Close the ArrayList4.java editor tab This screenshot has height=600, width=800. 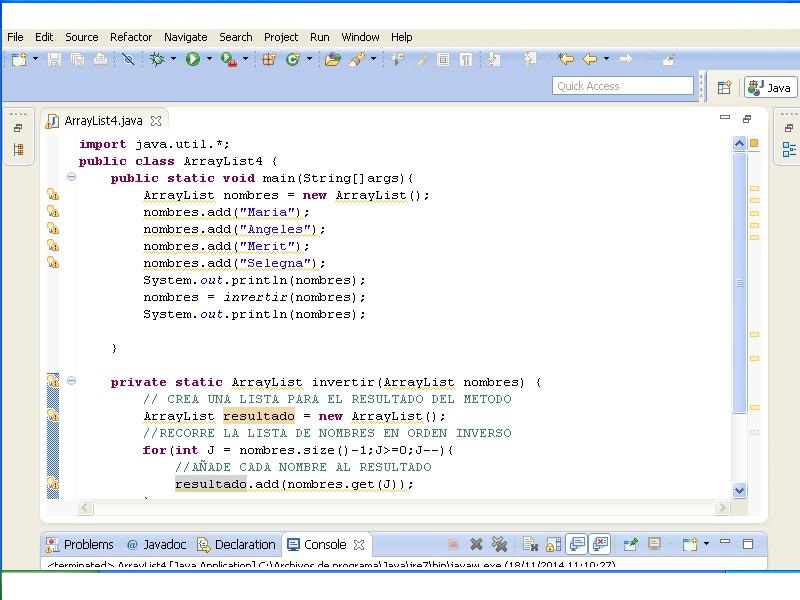click(x=156, y=121)
